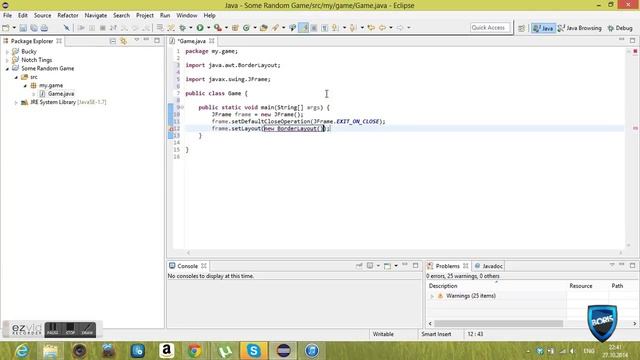The image size is (640, 360).
Task: Switch to the Javadoc tab
Action: (489, 266)
